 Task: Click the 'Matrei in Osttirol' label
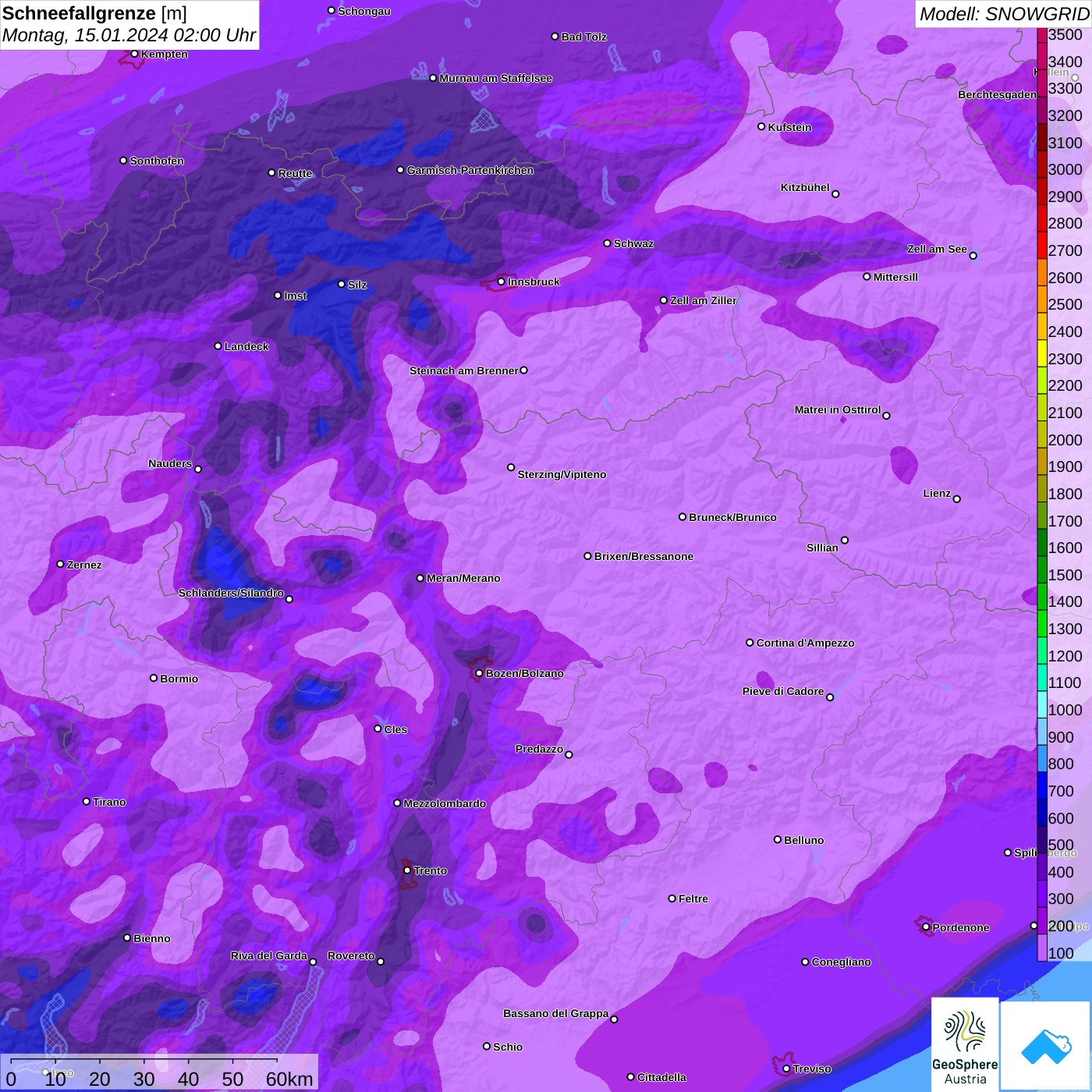838,409
